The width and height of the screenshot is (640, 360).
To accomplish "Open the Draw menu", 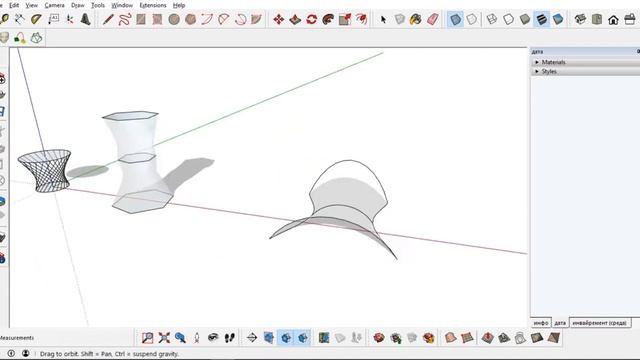I will (x=78, y=5).
